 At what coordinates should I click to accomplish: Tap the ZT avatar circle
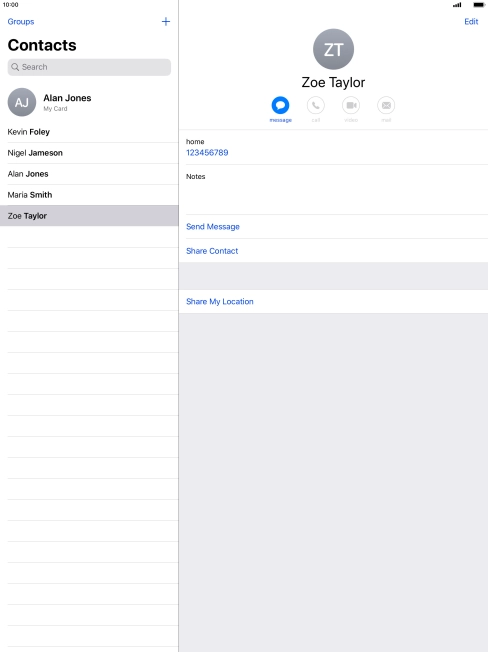(333, 49)
